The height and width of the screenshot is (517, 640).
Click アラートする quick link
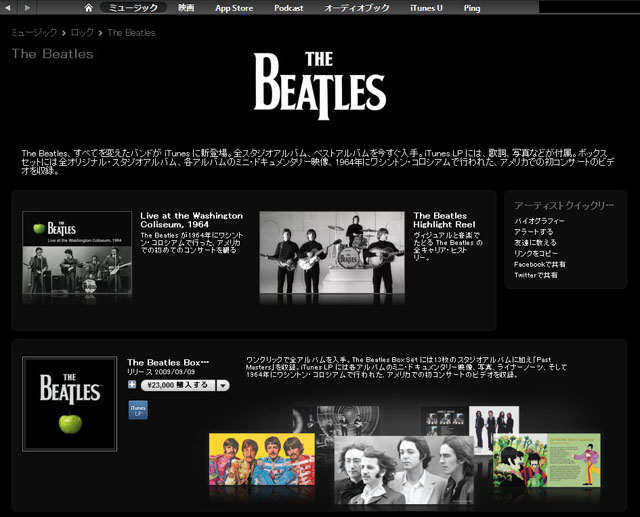tap(534, 232)
